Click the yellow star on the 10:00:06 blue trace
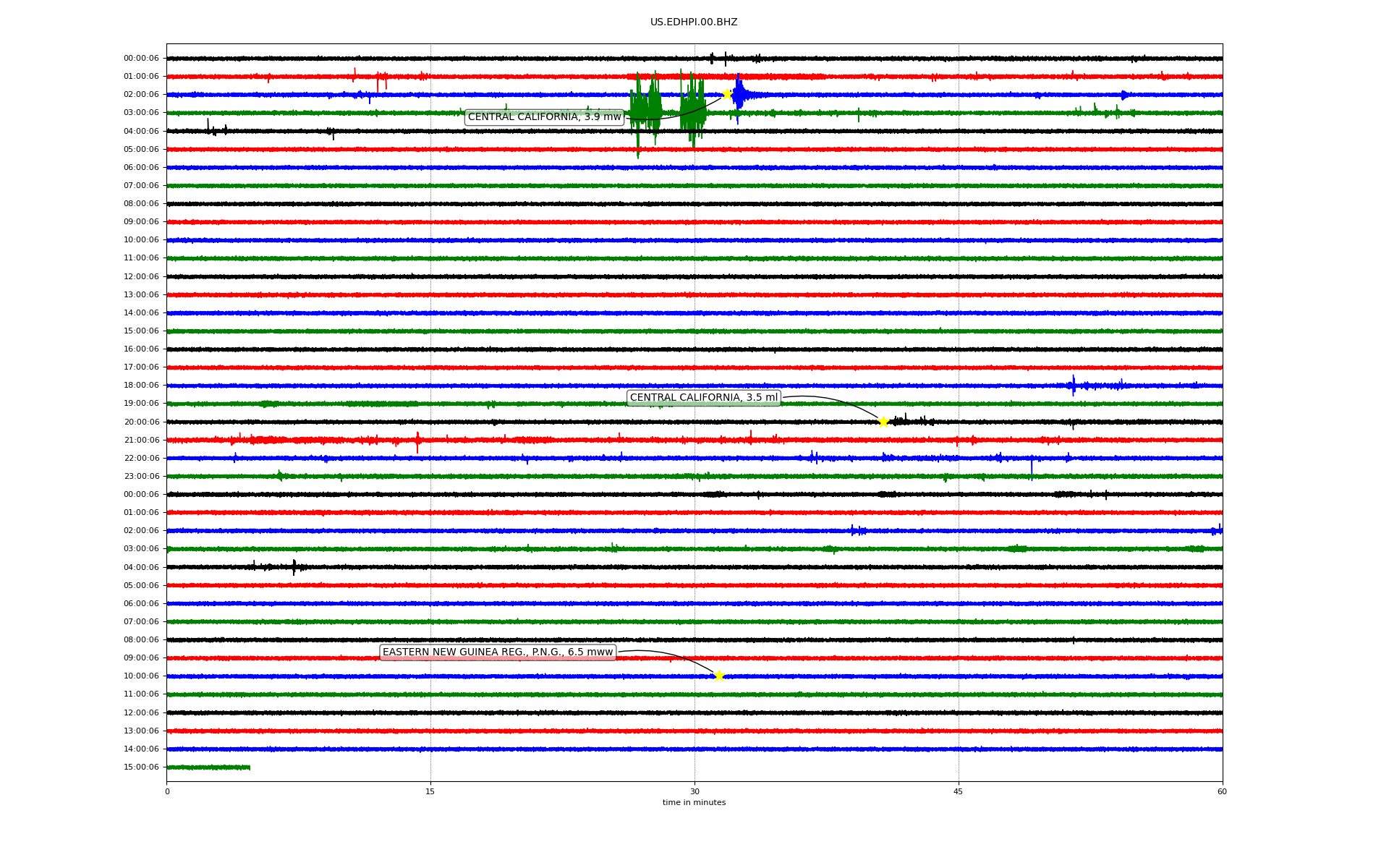This screenshot has width=1389, height=868. click(718, 676)
